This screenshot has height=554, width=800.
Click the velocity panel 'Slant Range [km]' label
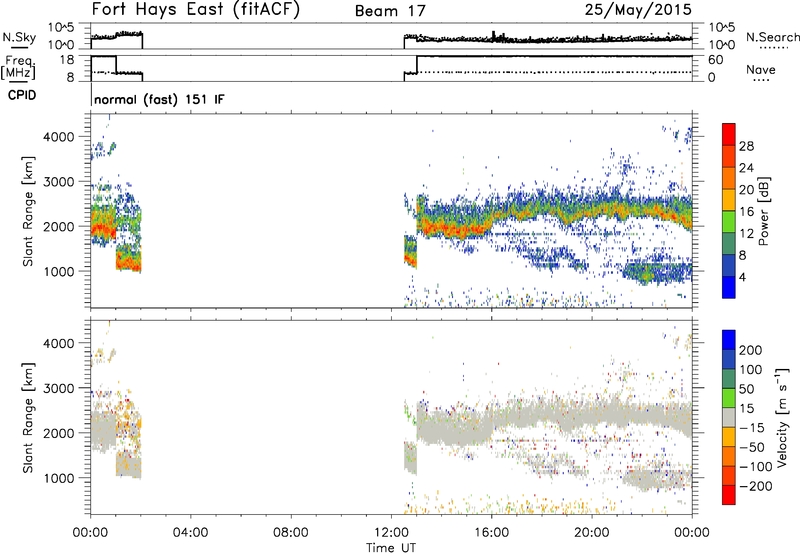[x=28, y=417]
